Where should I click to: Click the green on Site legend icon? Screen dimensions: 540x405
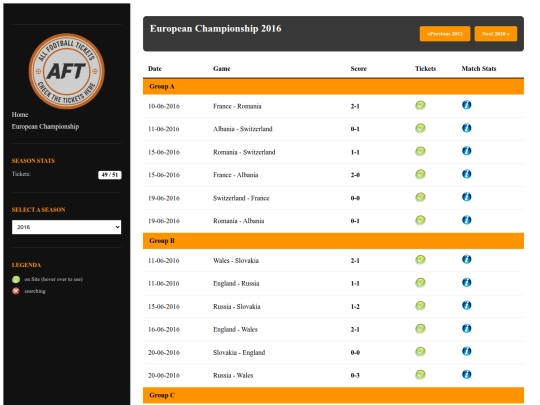point(16,279)
